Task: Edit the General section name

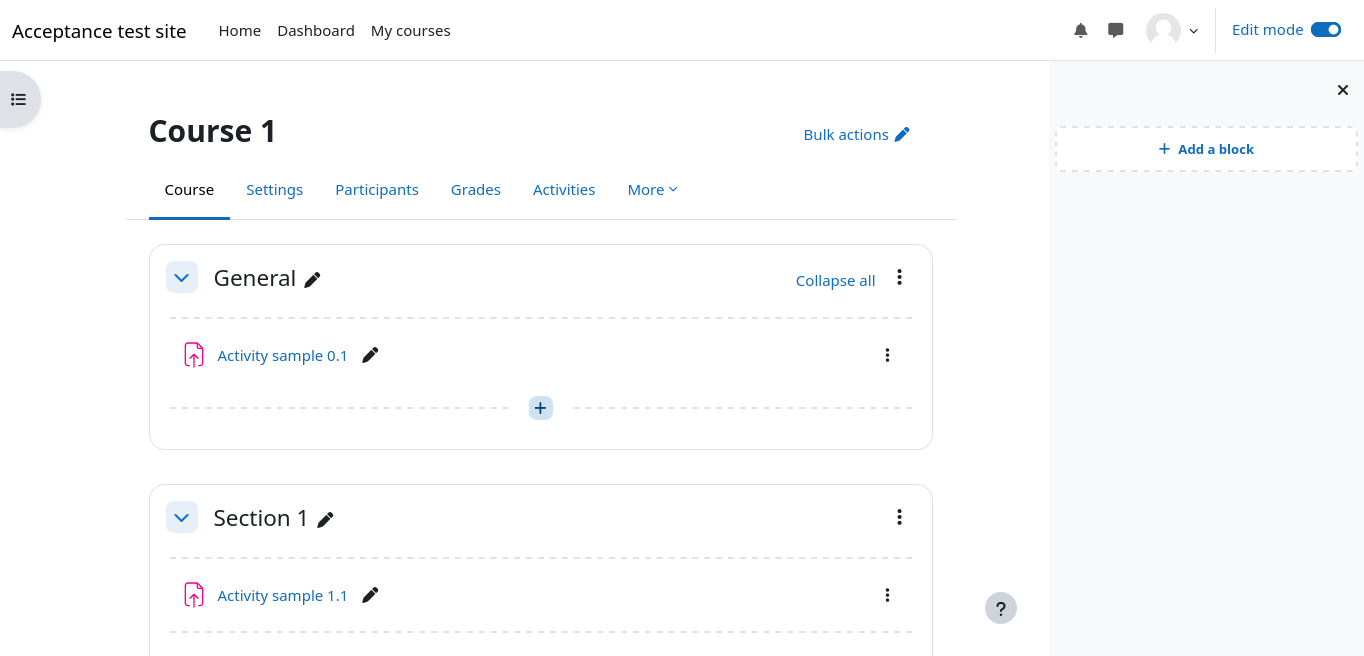Action: click(x=313, y=280)
